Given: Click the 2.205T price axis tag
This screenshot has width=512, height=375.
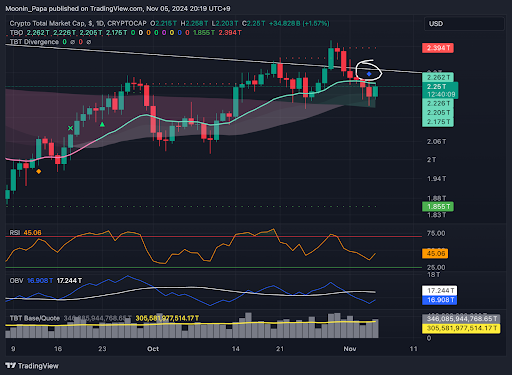Looking at the screenshot, I should click(438, 113).
